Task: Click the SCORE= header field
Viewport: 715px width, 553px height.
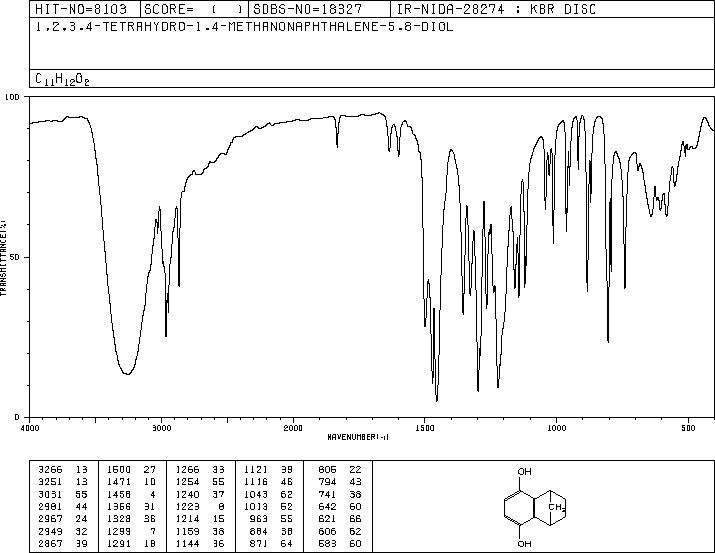Action: pyautogui.click(x=195, y=9)
